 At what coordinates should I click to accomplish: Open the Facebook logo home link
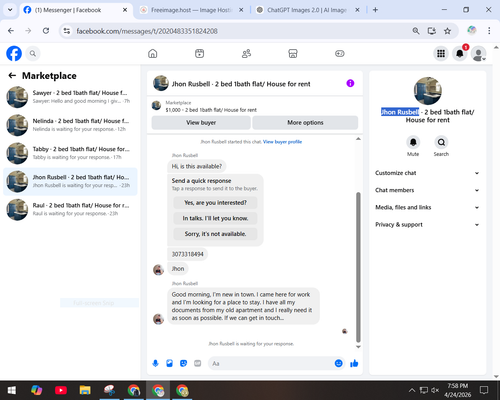point(14,53)
